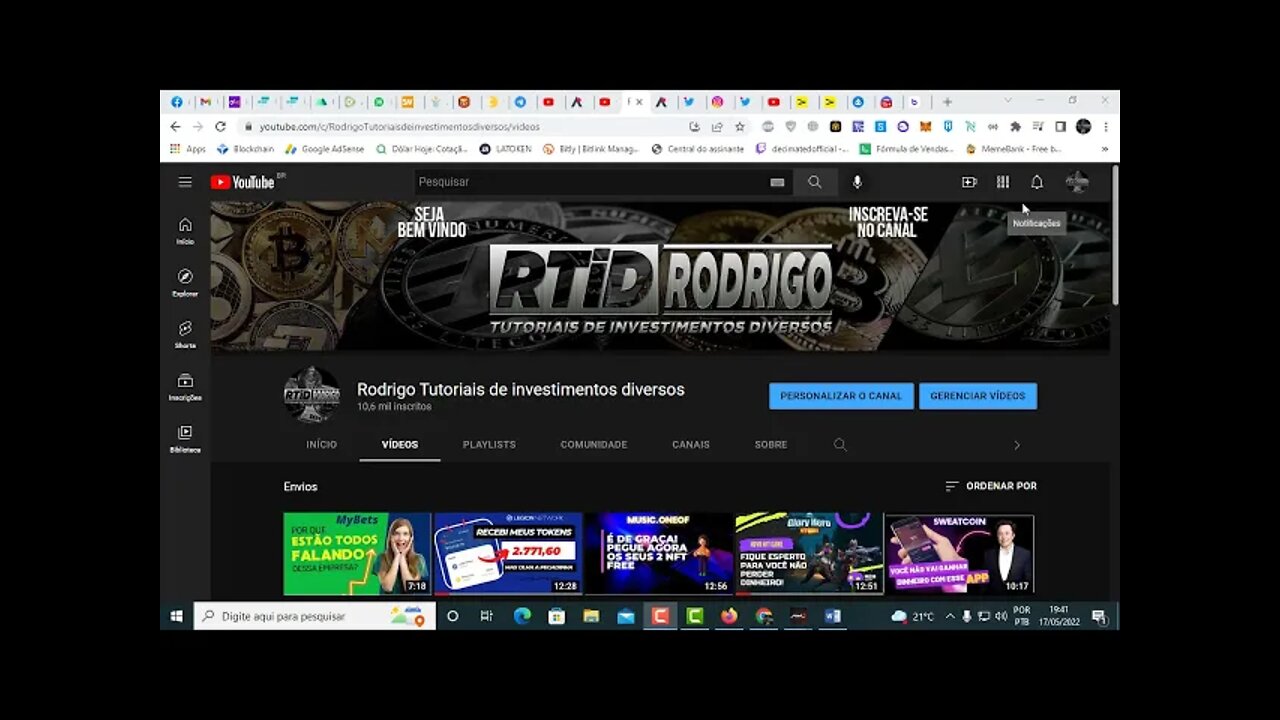Open Inscrições in the left sidebar

[185, 387]
